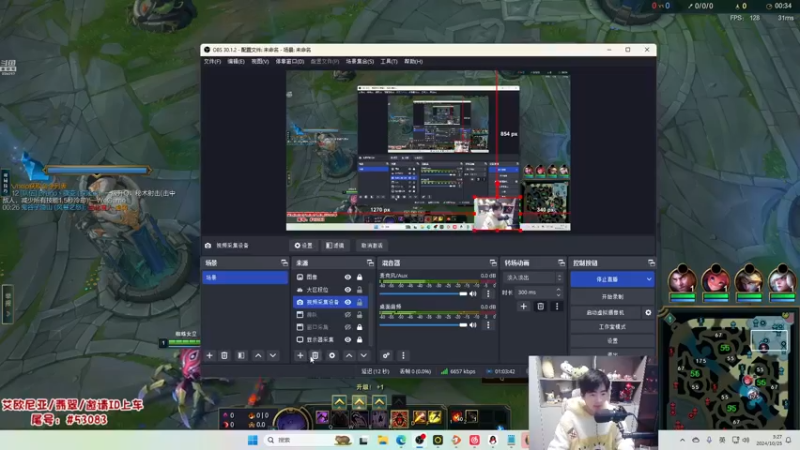Open the 淡入淡出 transition type dropdown
Screen dimensions: 800x450
533,278
